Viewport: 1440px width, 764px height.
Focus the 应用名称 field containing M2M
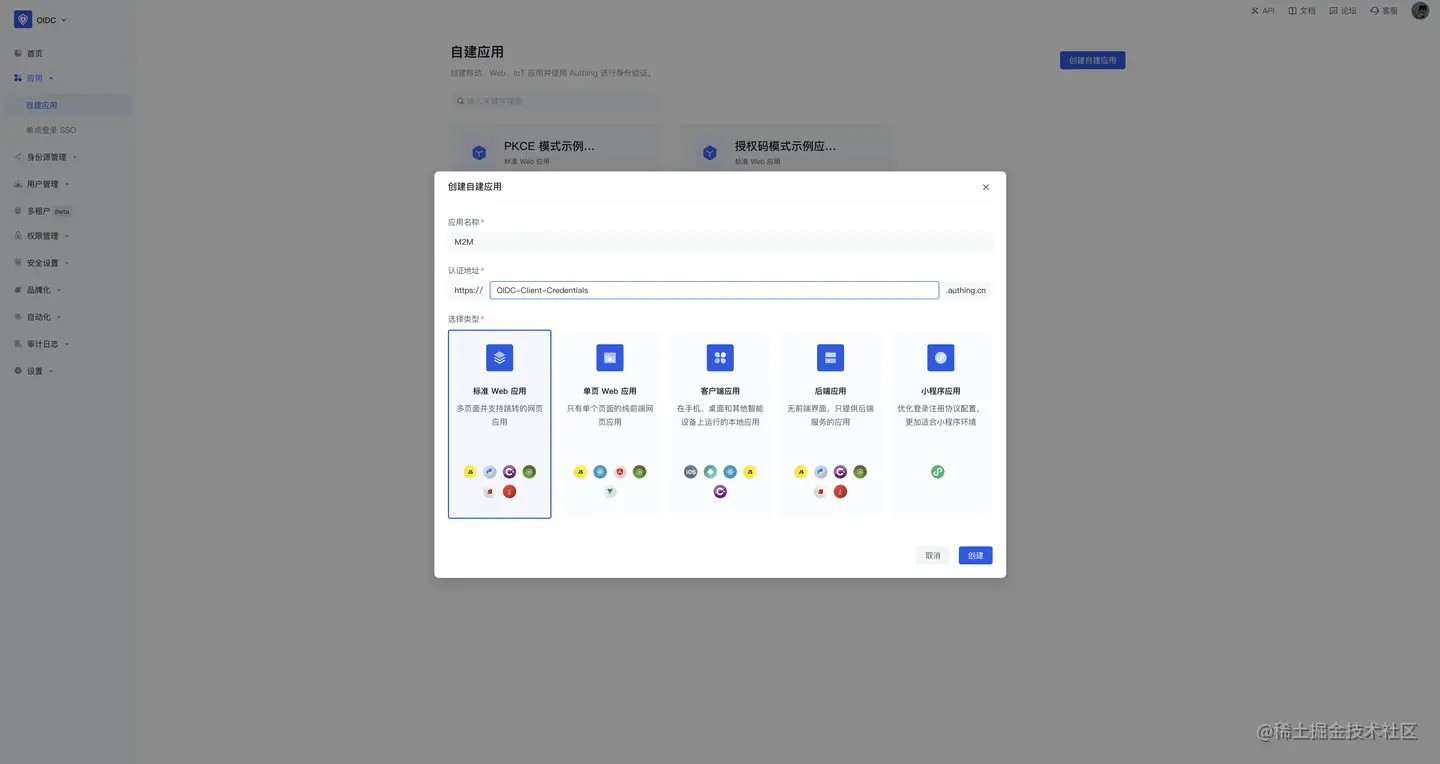[x=720, y=242]
